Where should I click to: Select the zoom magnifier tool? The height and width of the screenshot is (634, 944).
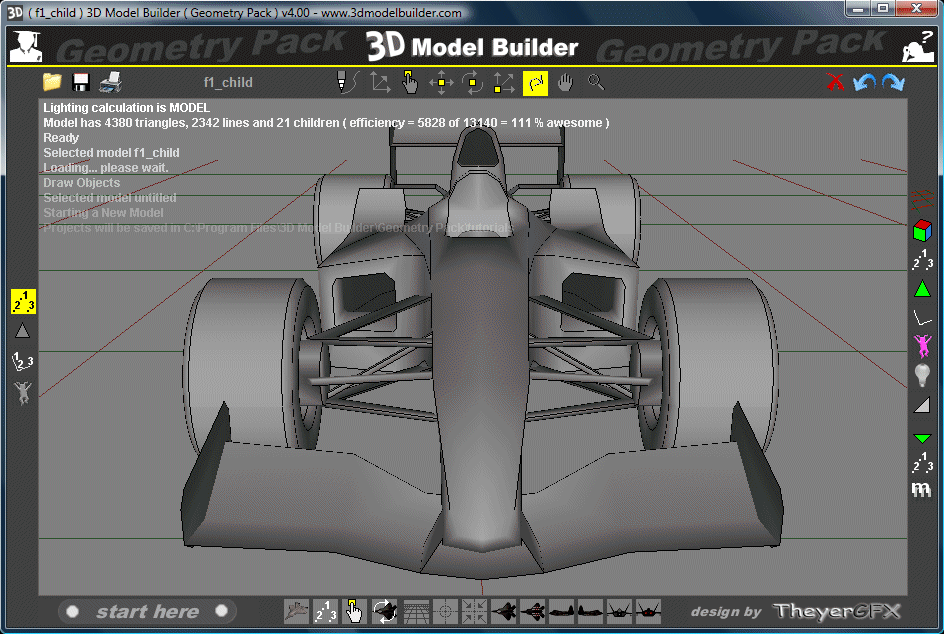click(x=596, y=83)
